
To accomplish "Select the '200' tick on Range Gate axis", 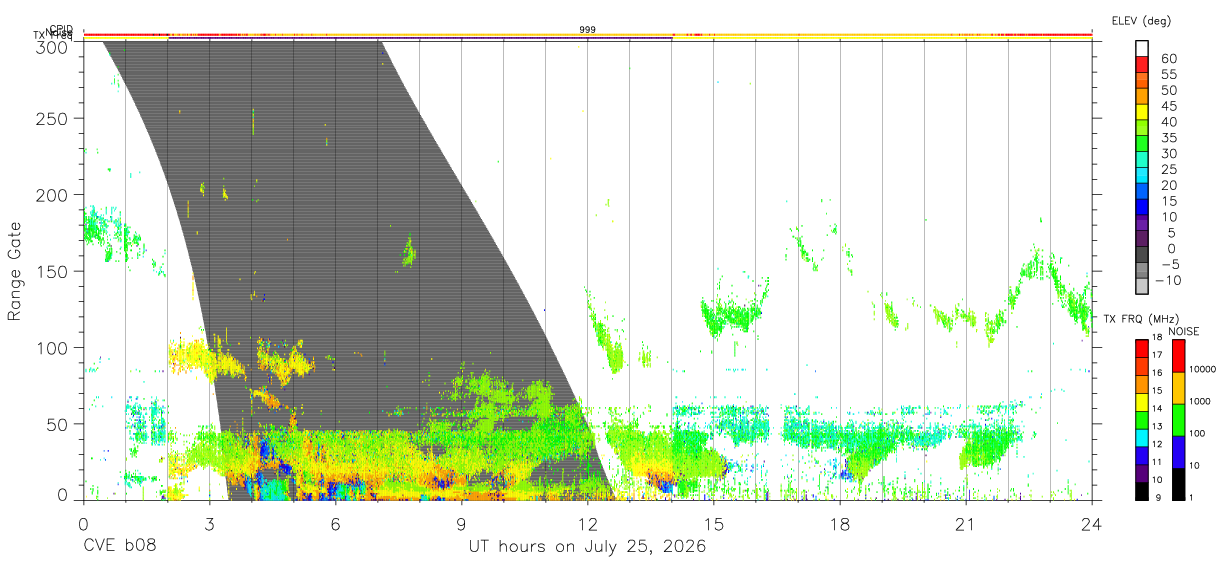I will point(51,195).
